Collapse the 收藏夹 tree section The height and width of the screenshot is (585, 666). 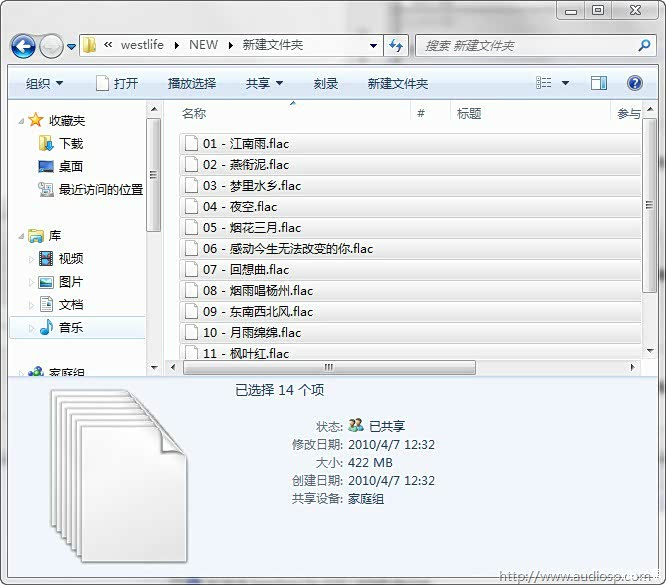[22, 121]
